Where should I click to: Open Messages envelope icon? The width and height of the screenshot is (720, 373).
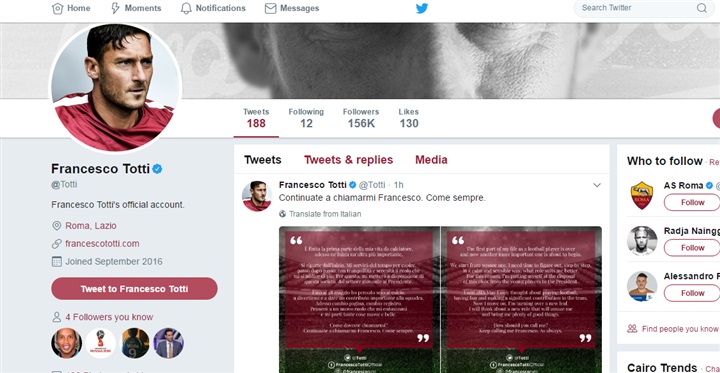click(270, 8)
